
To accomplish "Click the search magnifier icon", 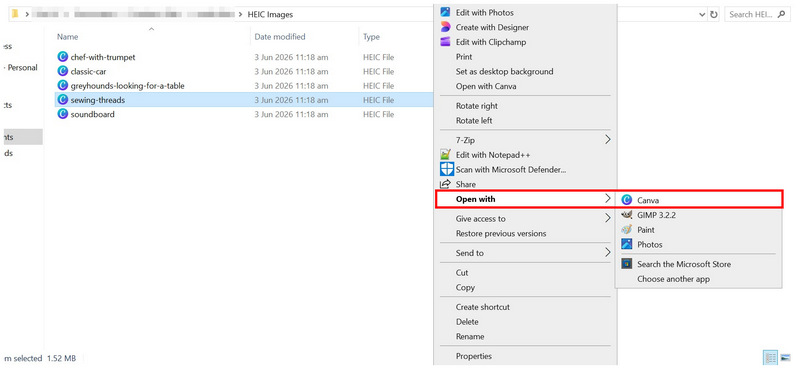I will point(781,14).
